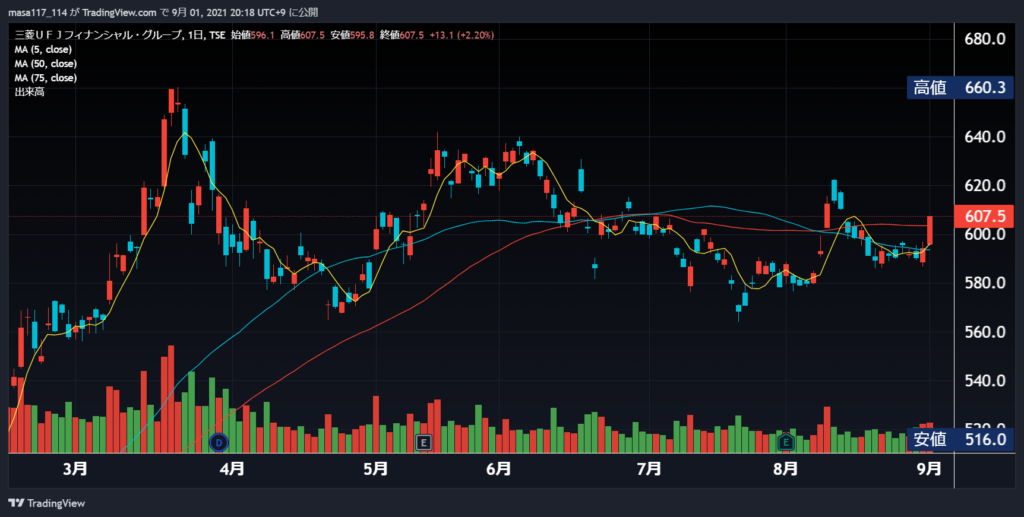Click the earnings 'E' marker near August
Screen dimensions: 1024x517
coord(786,443)
